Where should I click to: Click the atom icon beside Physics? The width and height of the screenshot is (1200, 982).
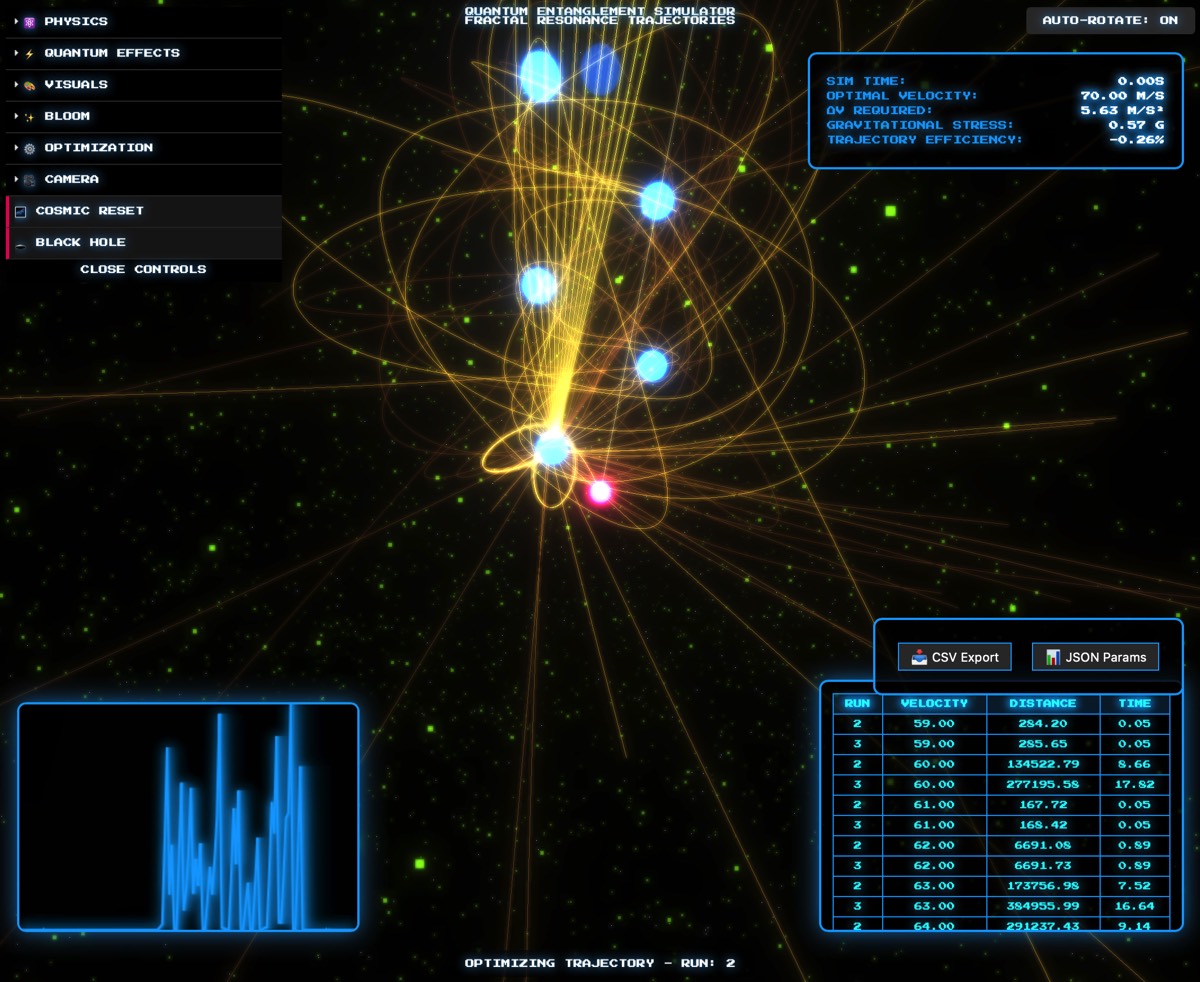[x=30, y=22]
